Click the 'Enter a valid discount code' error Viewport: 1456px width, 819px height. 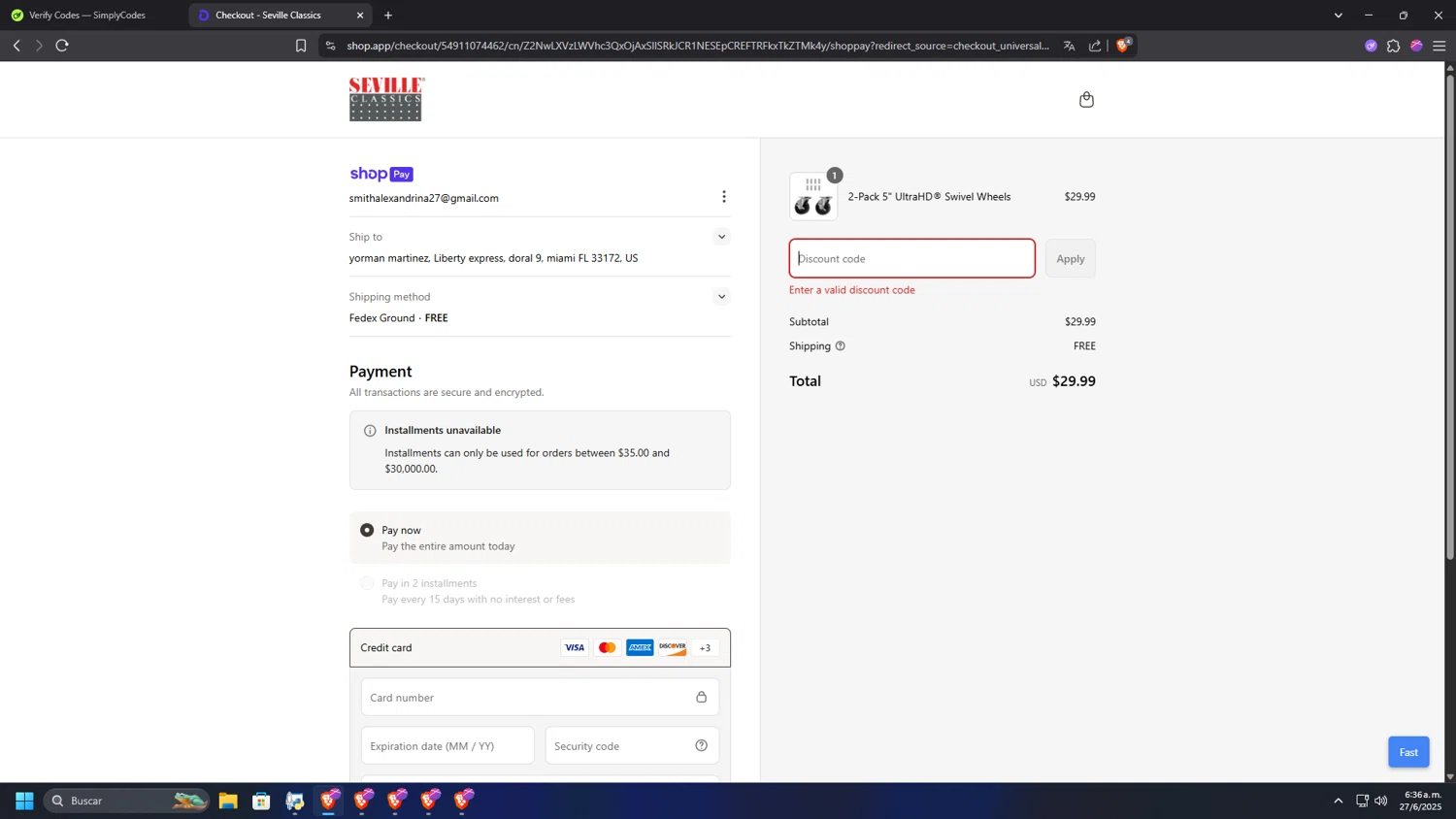(852, 290)
